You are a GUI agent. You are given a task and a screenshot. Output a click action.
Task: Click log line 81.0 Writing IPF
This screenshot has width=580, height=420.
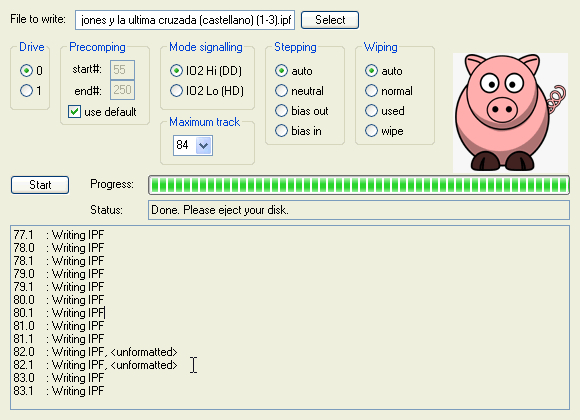tap(59, 326)
